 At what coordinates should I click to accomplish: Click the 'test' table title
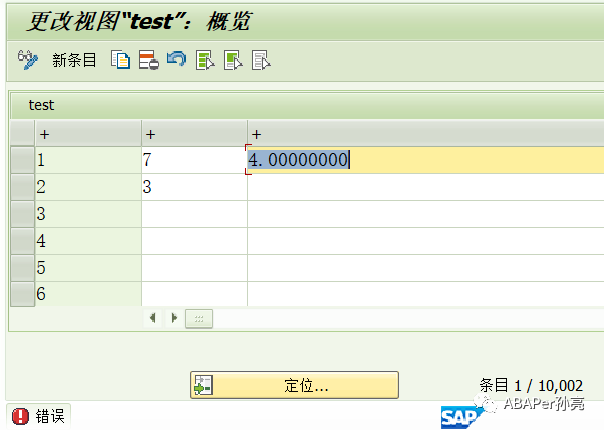coord(41,105)
